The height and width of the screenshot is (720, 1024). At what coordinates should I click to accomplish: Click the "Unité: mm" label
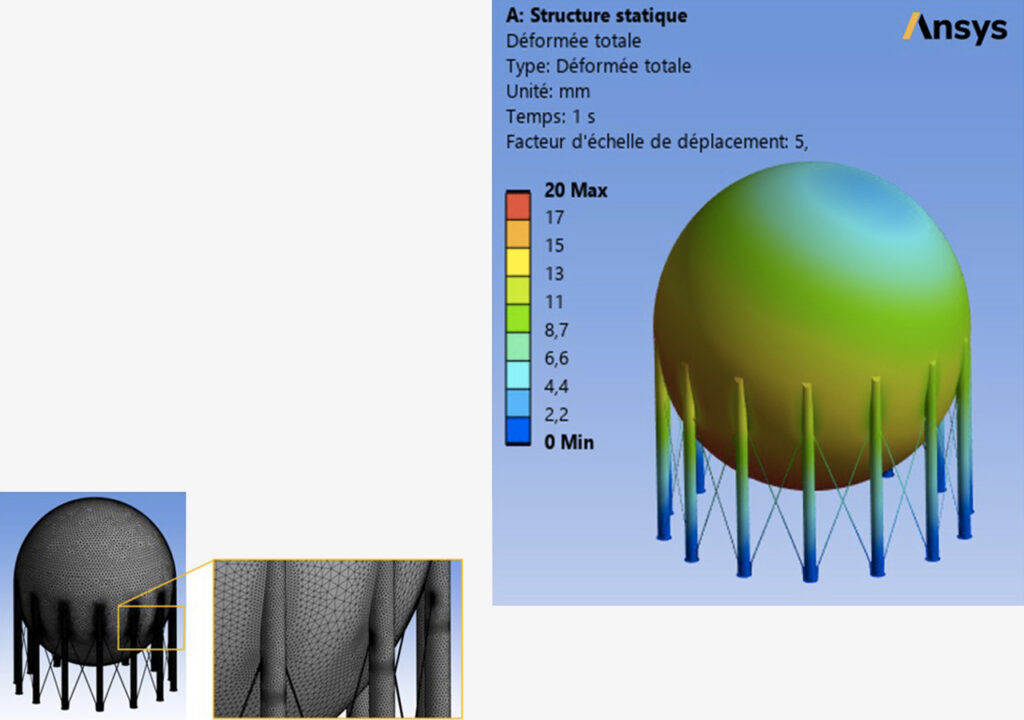548,91
